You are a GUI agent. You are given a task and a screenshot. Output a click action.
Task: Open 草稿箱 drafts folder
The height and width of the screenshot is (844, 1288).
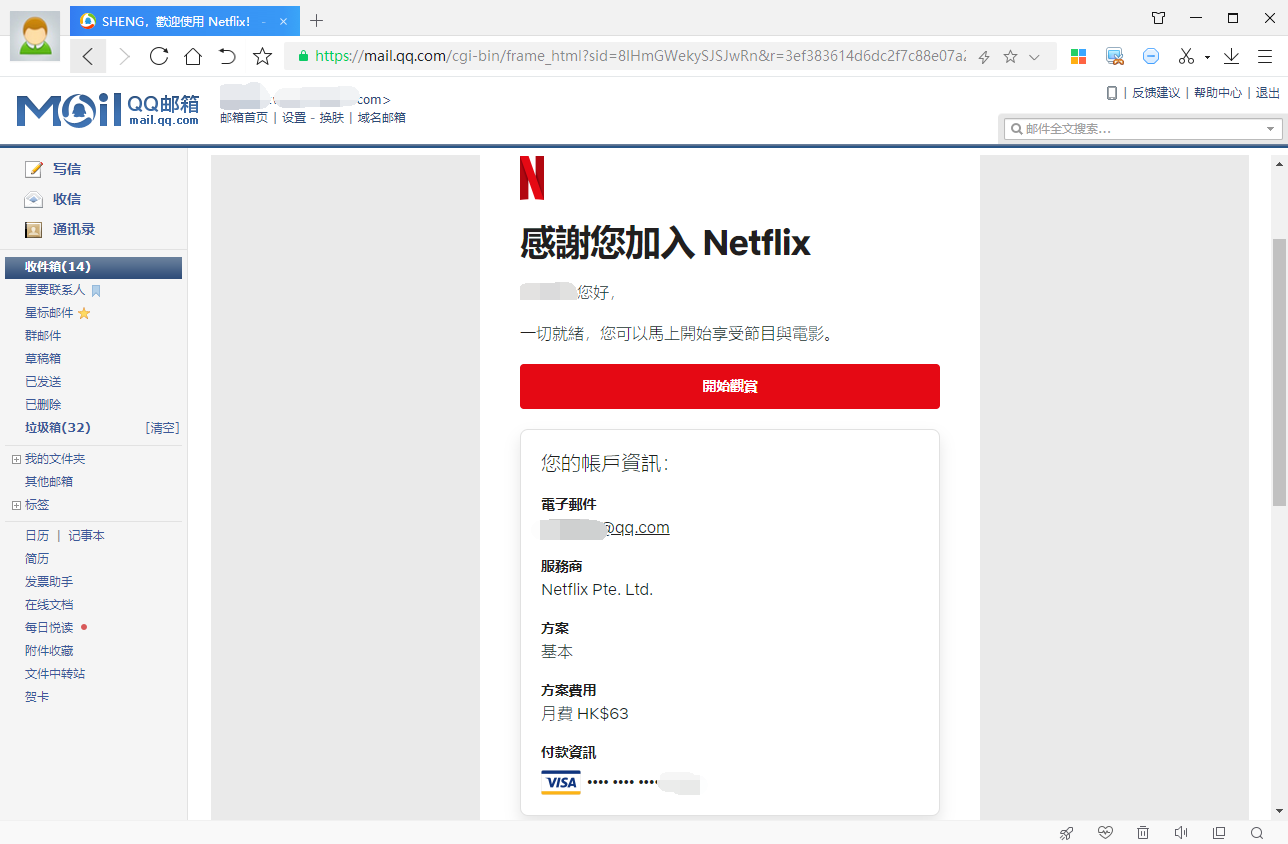pos(43,359)
